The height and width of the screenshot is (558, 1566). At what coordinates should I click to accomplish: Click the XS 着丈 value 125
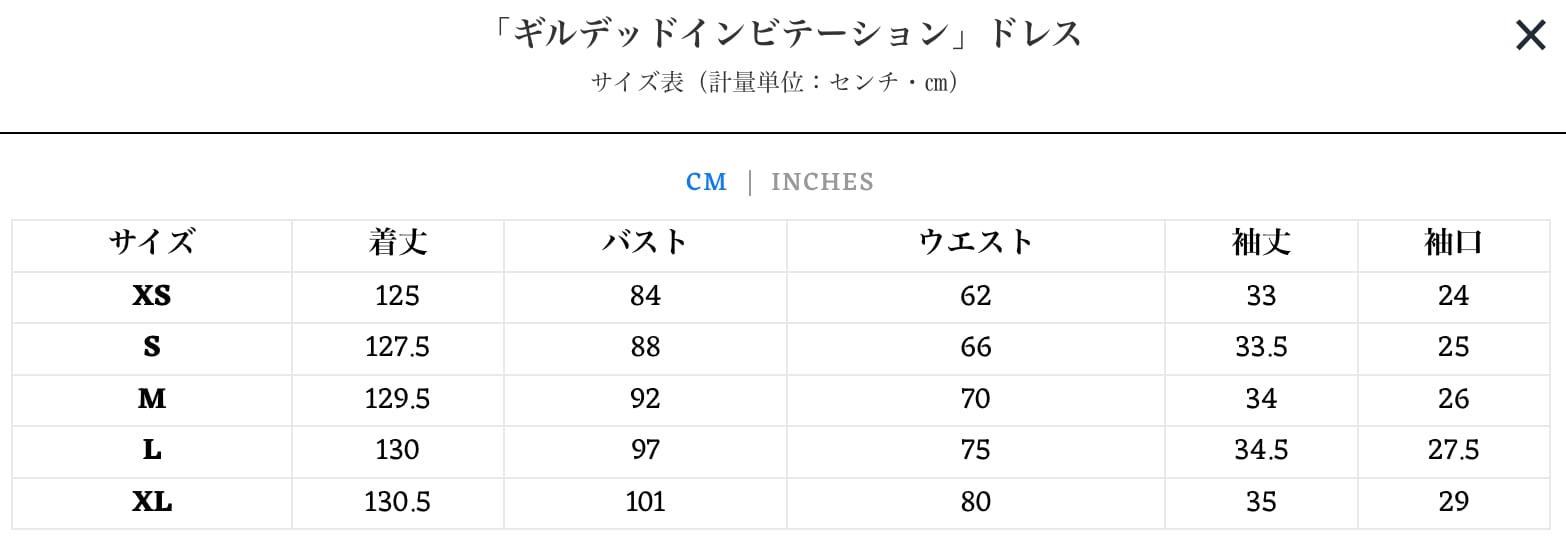coord(397,296)
